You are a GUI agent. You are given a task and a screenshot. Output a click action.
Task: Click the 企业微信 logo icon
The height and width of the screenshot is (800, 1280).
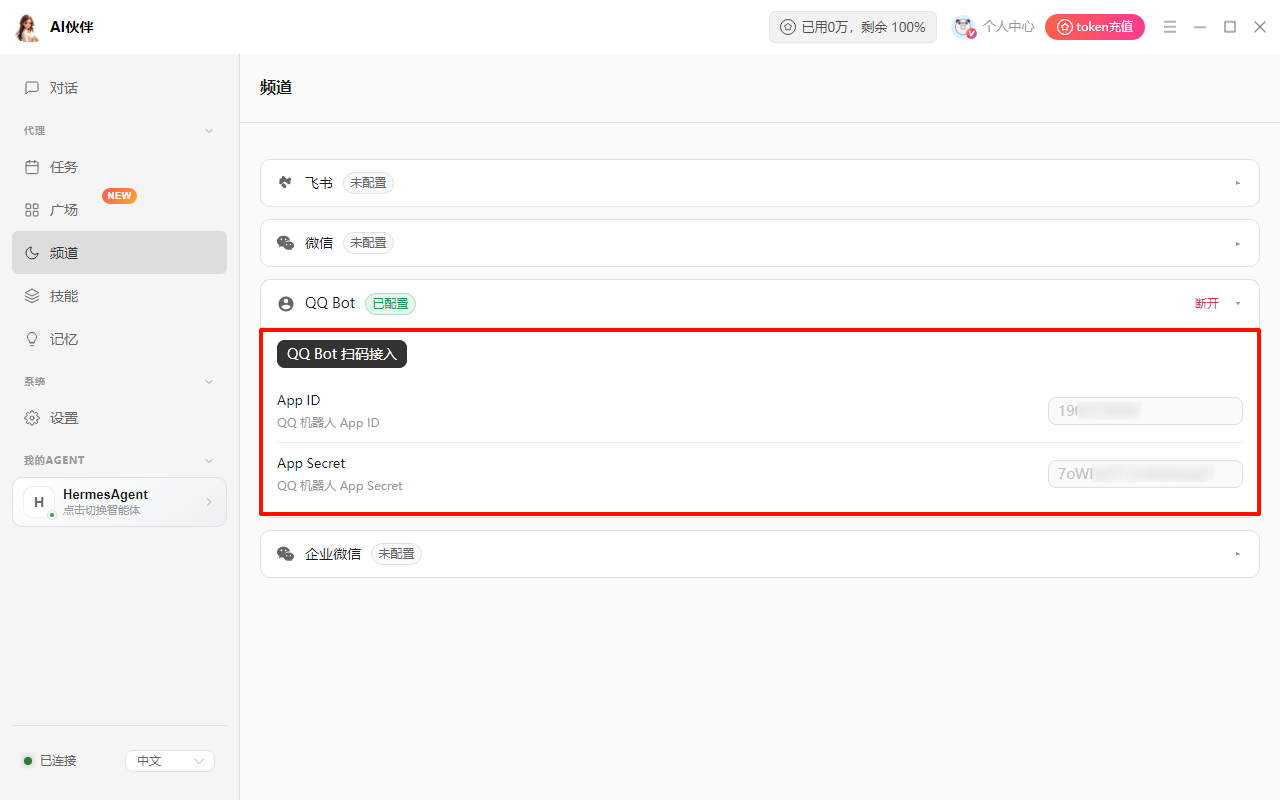click(x=286, y=554)
